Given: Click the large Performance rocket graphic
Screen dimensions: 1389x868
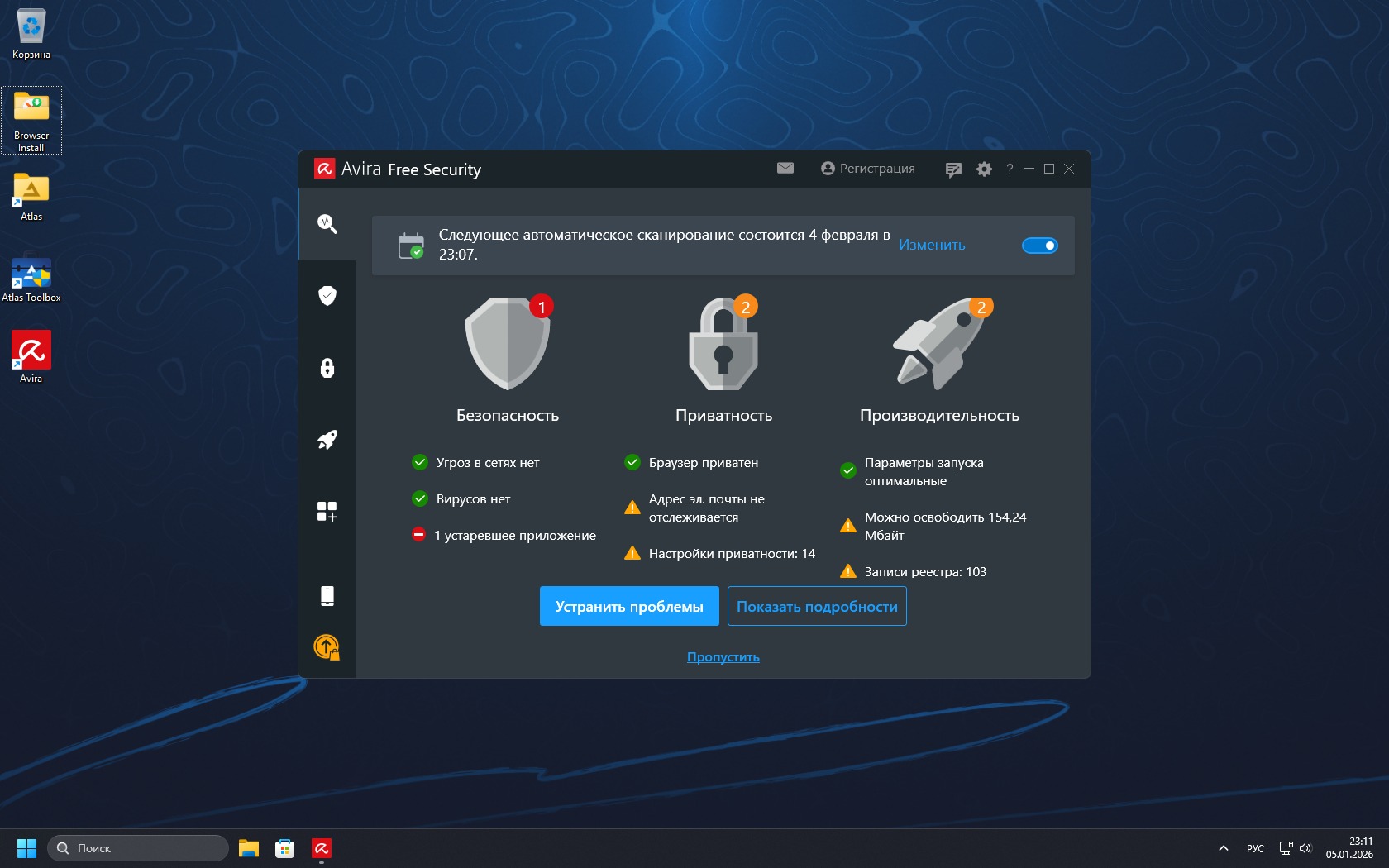Looking at the screenshot, I should click(x=939, y=343).
